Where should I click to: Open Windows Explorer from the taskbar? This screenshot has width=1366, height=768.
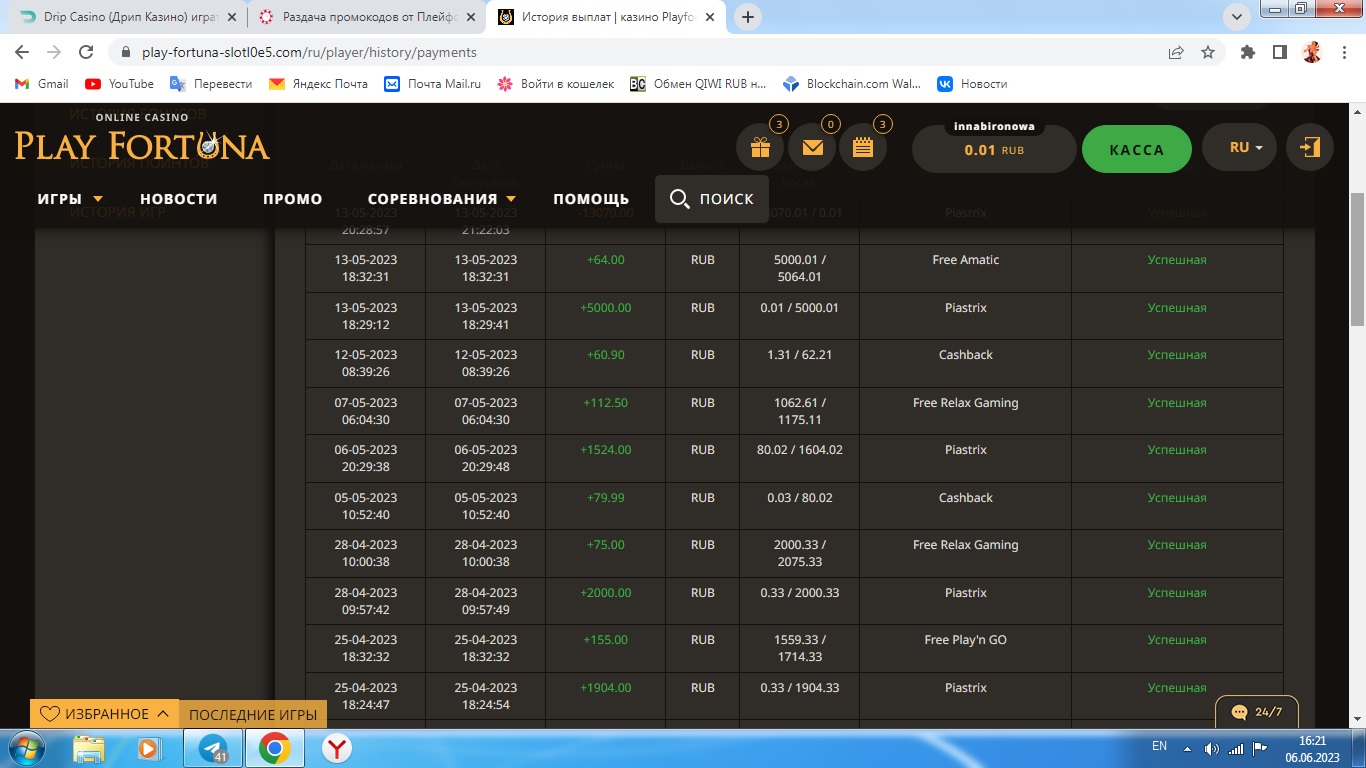pyautogui.click(x=89, y=748)
